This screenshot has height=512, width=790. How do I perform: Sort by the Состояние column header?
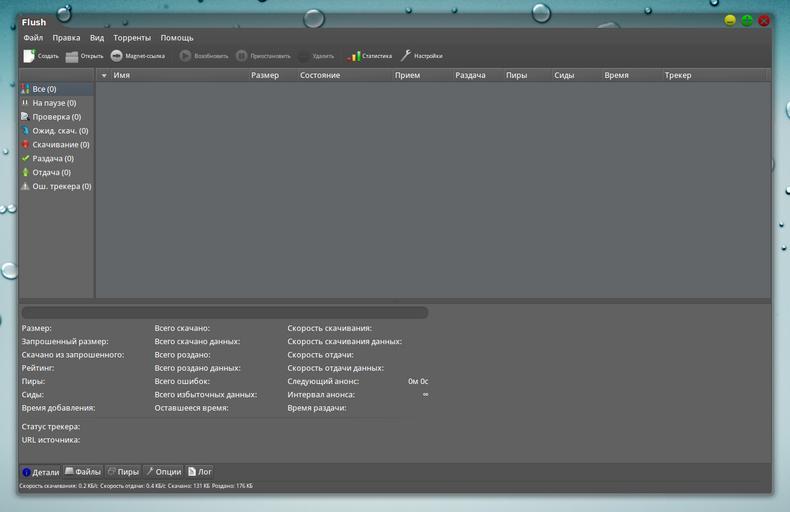[x=320, y=76]
